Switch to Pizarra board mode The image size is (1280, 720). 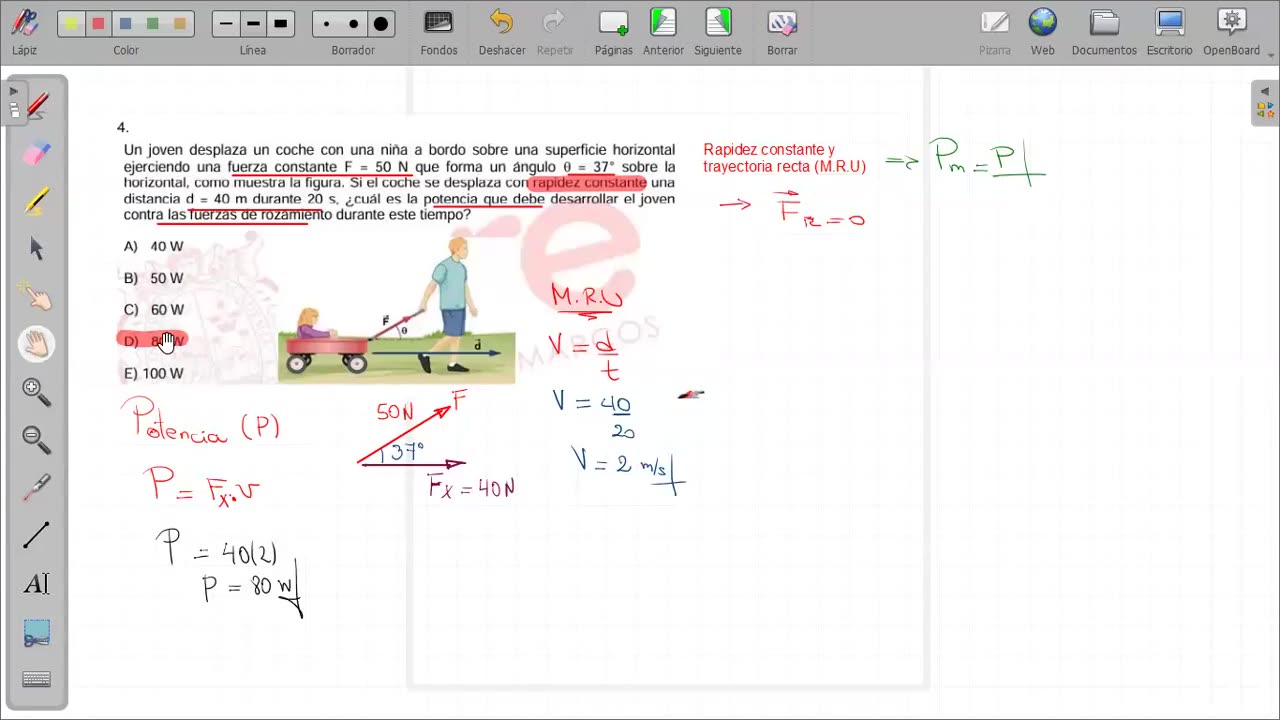(x=995, y=31)
